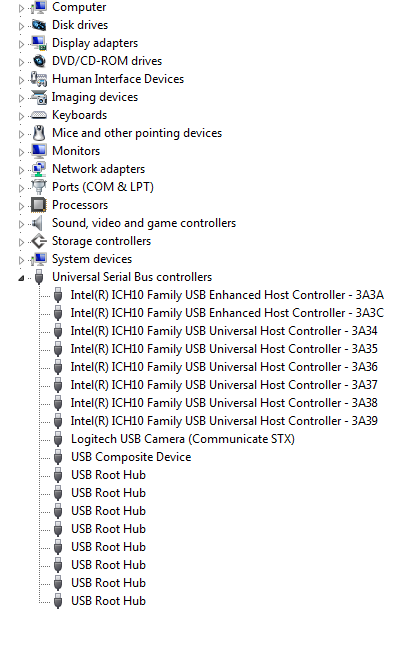Expand the Ports (COM & LPT) category
The height and width of the screenshot is (663, 413).
pos(21,188)
